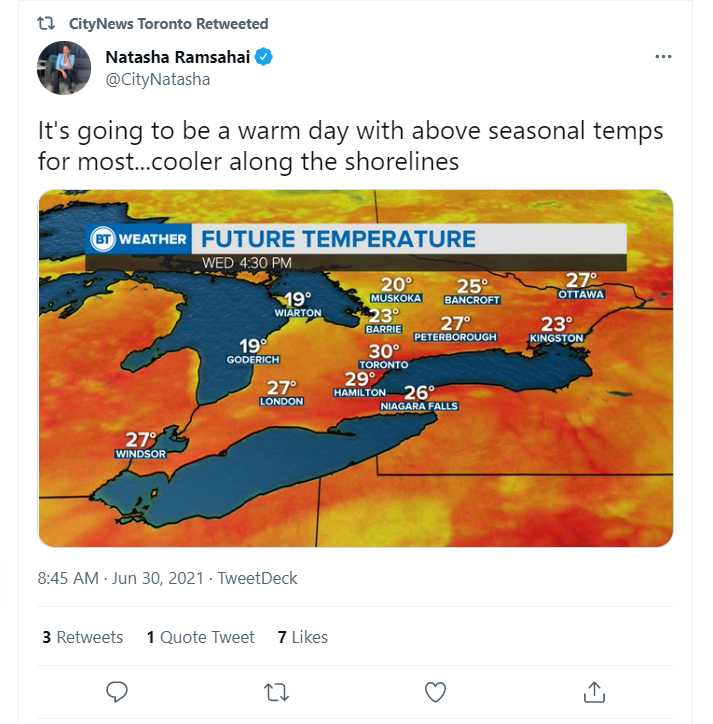Expand the Future Temperature weather map image
713x724 pixels.
tap(356, 368)
